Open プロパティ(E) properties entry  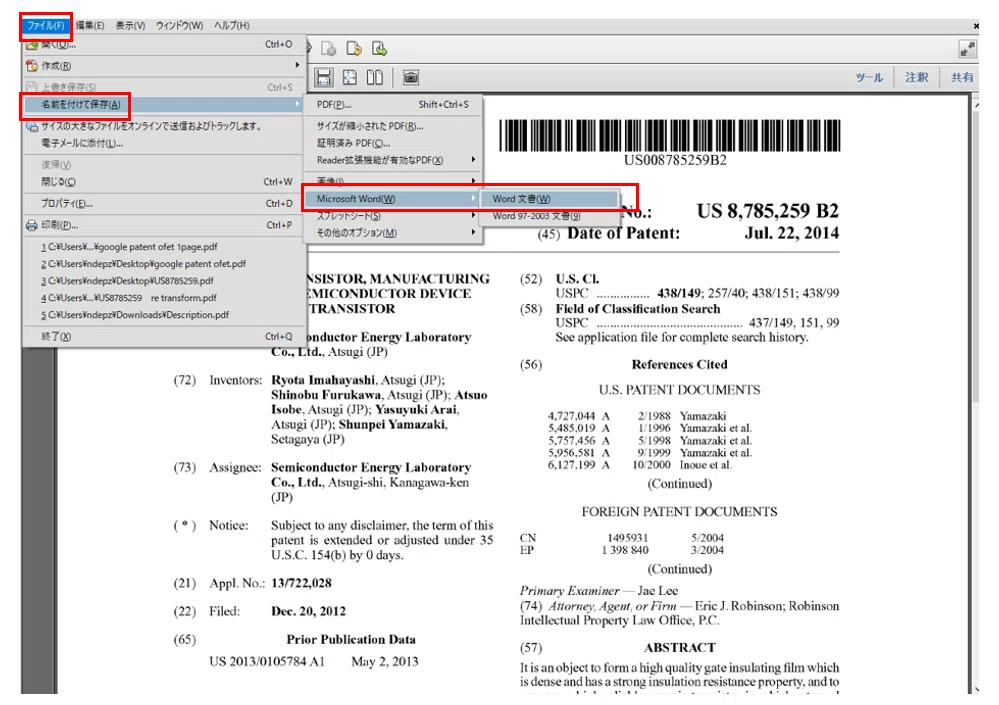164,204
